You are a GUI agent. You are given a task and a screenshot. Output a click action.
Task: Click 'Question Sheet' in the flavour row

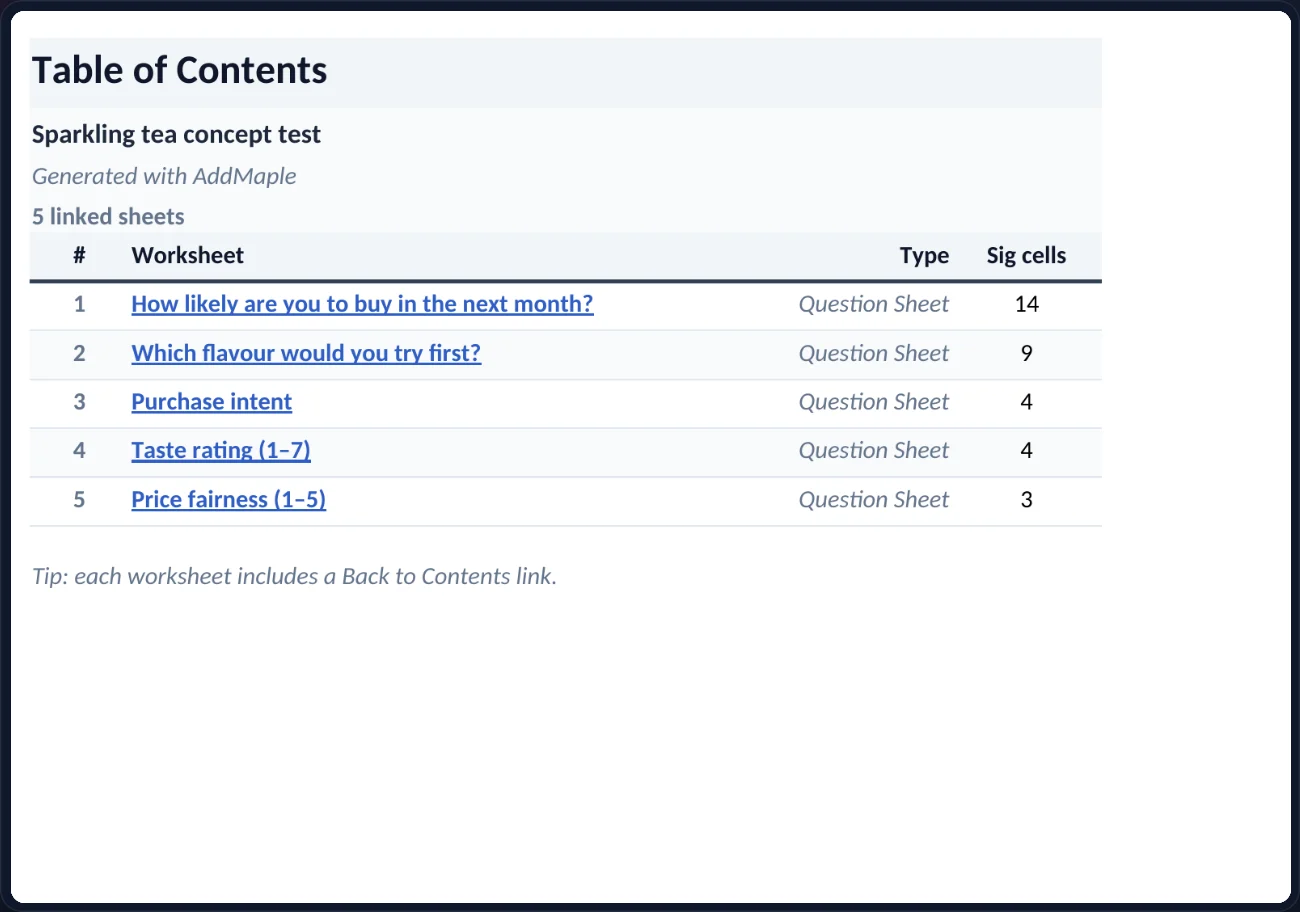click(x=874, y=353)
